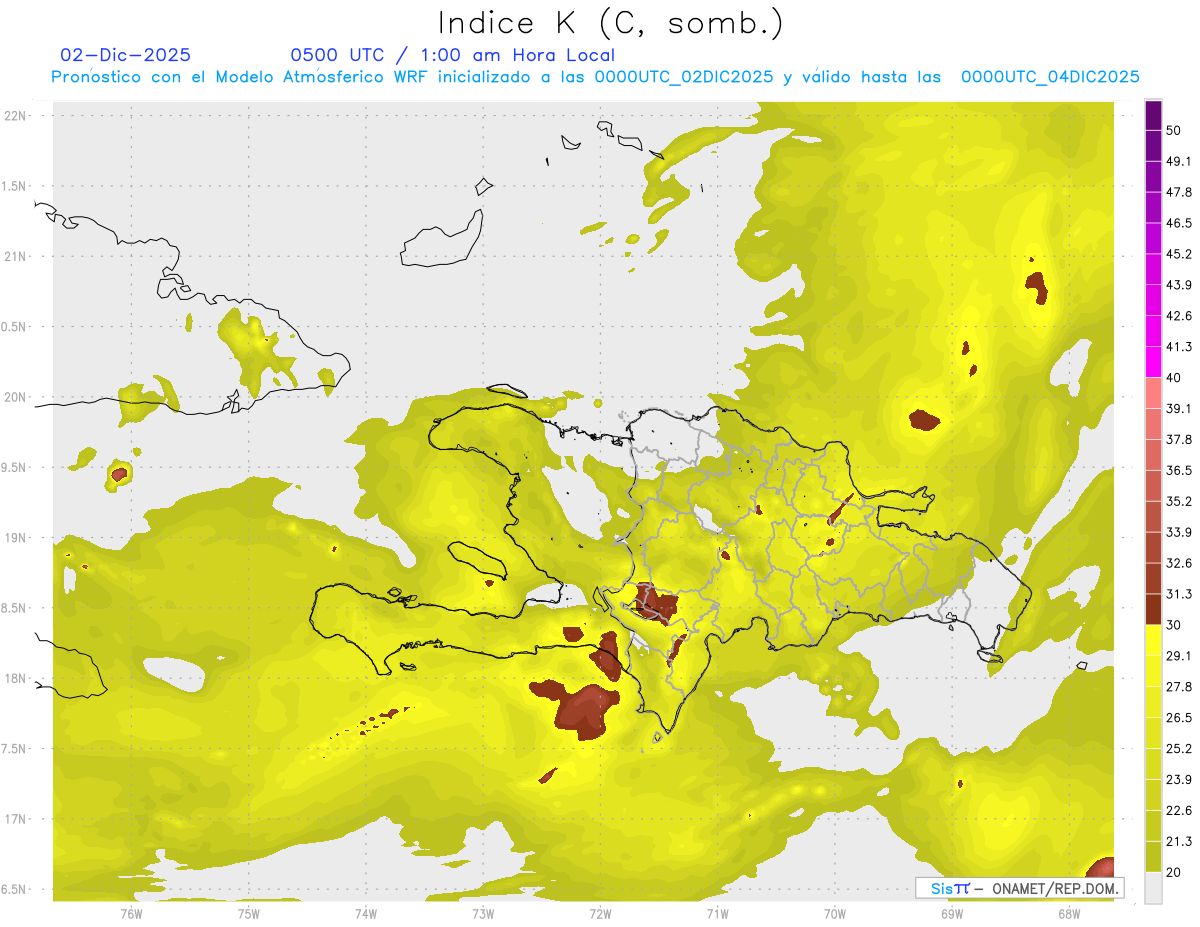Click the longitude label '69W'
1200x927 pixels.
pyautogui.click(x=952, y=913)
